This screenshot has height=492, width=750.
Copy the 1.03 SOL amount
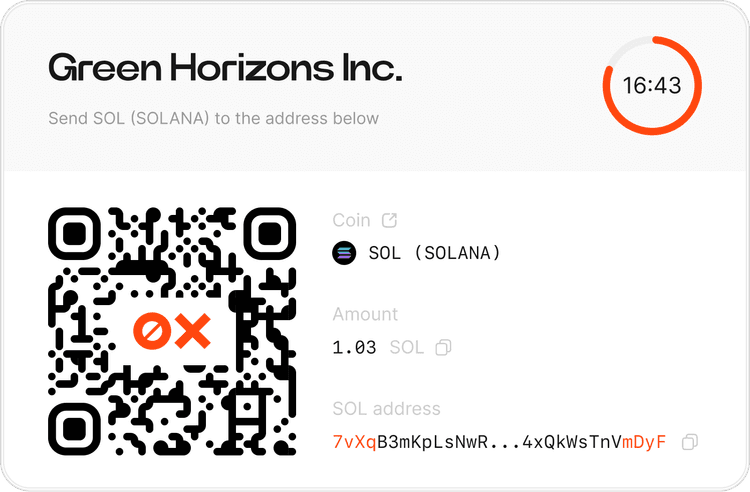[443, 348]
